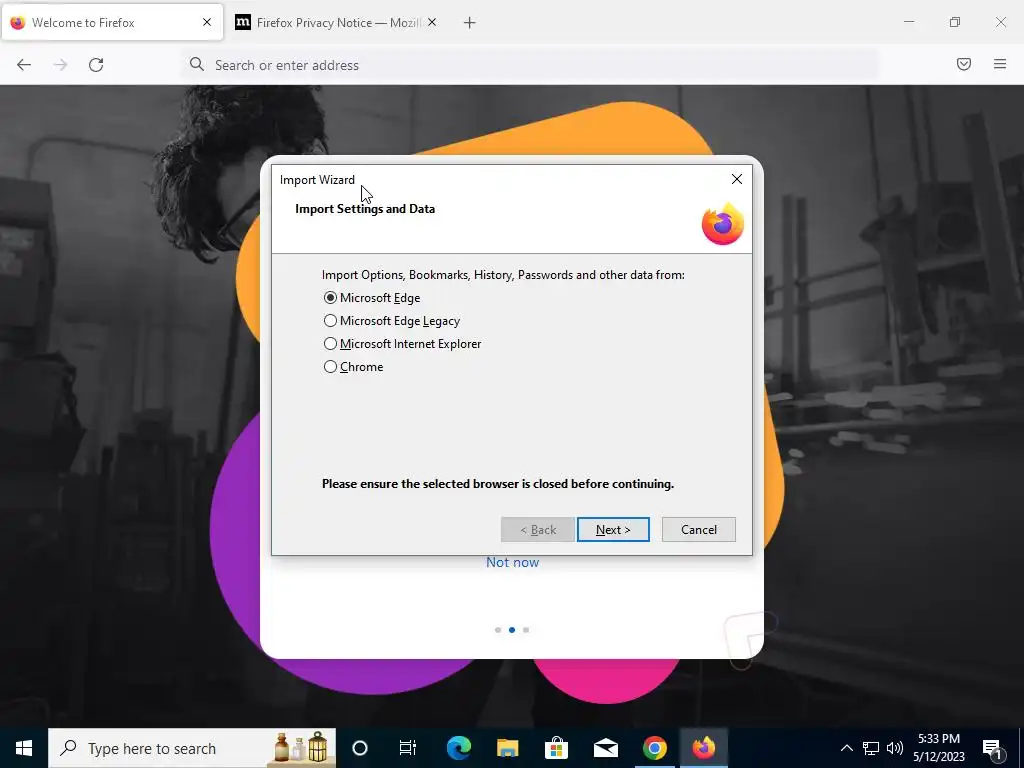Minimize the Firefox window
This screenshot has height=768, width=1024.
[909, 22]
